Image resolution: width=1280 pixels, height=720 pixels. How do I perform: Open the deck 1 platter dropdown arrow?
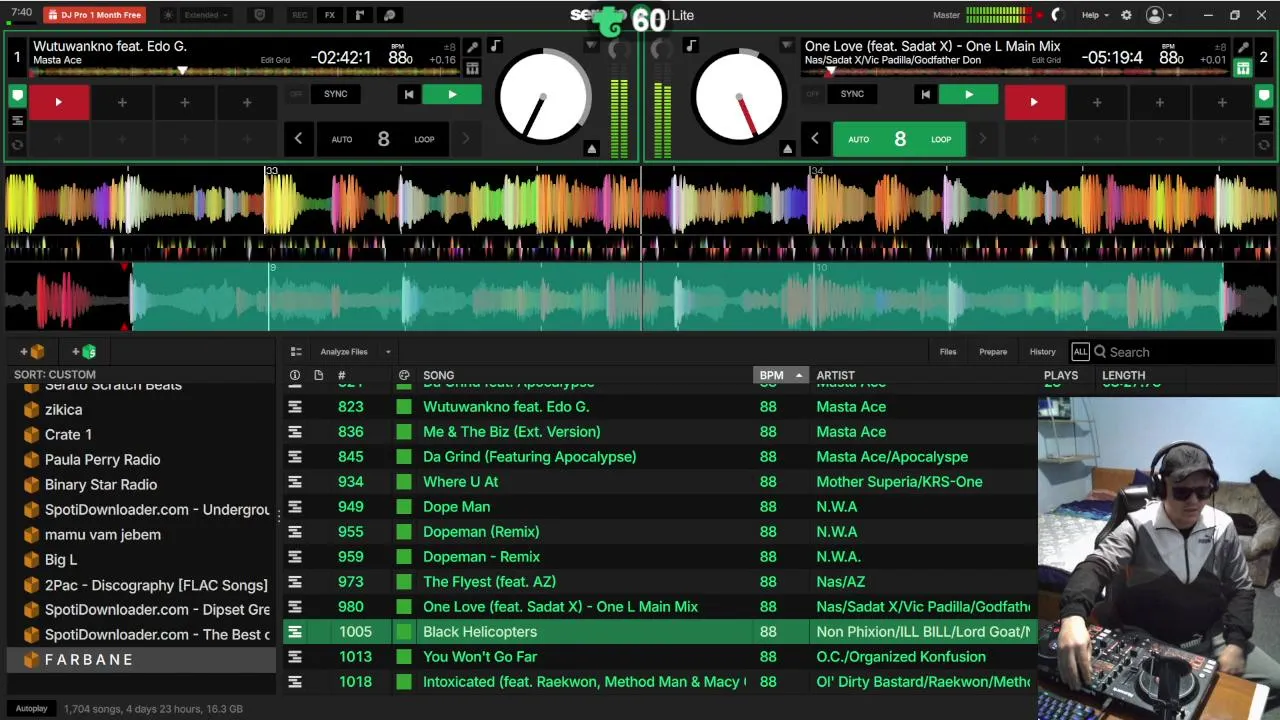coord(591,46)
